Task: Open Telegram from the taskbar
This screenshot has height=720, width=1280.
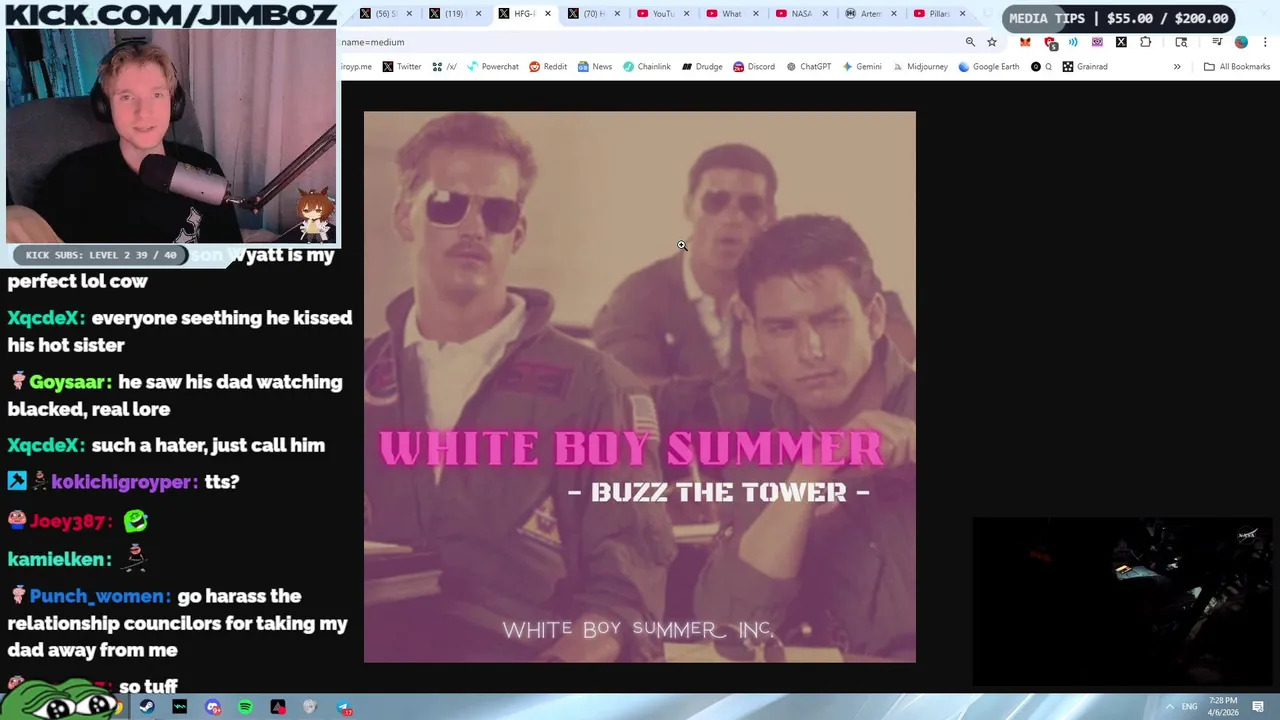Action: [x=344, y=707]
